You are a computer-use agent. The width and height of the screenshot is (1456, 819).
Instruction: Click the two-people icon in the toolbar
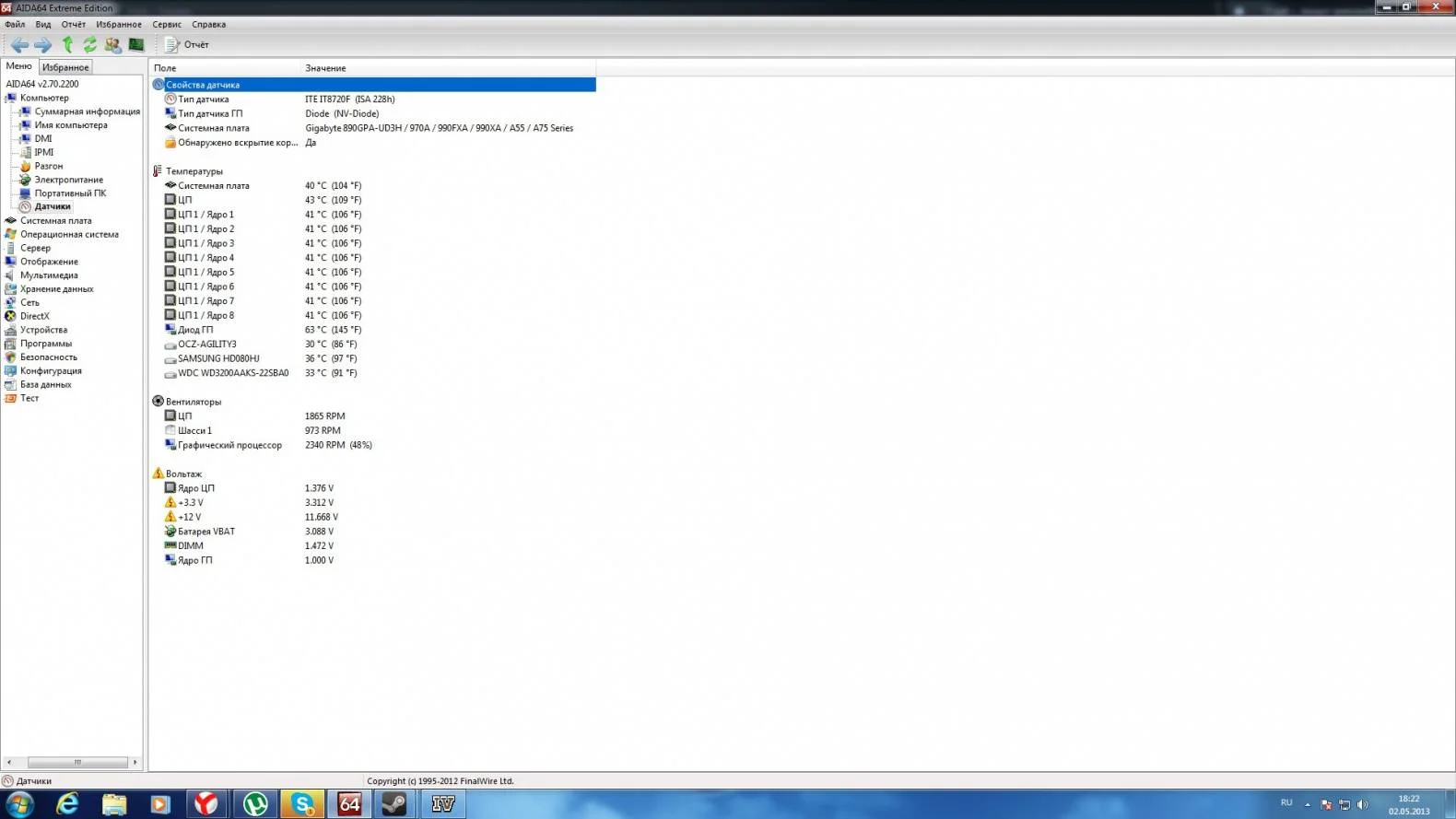click(x=113, y=44)
